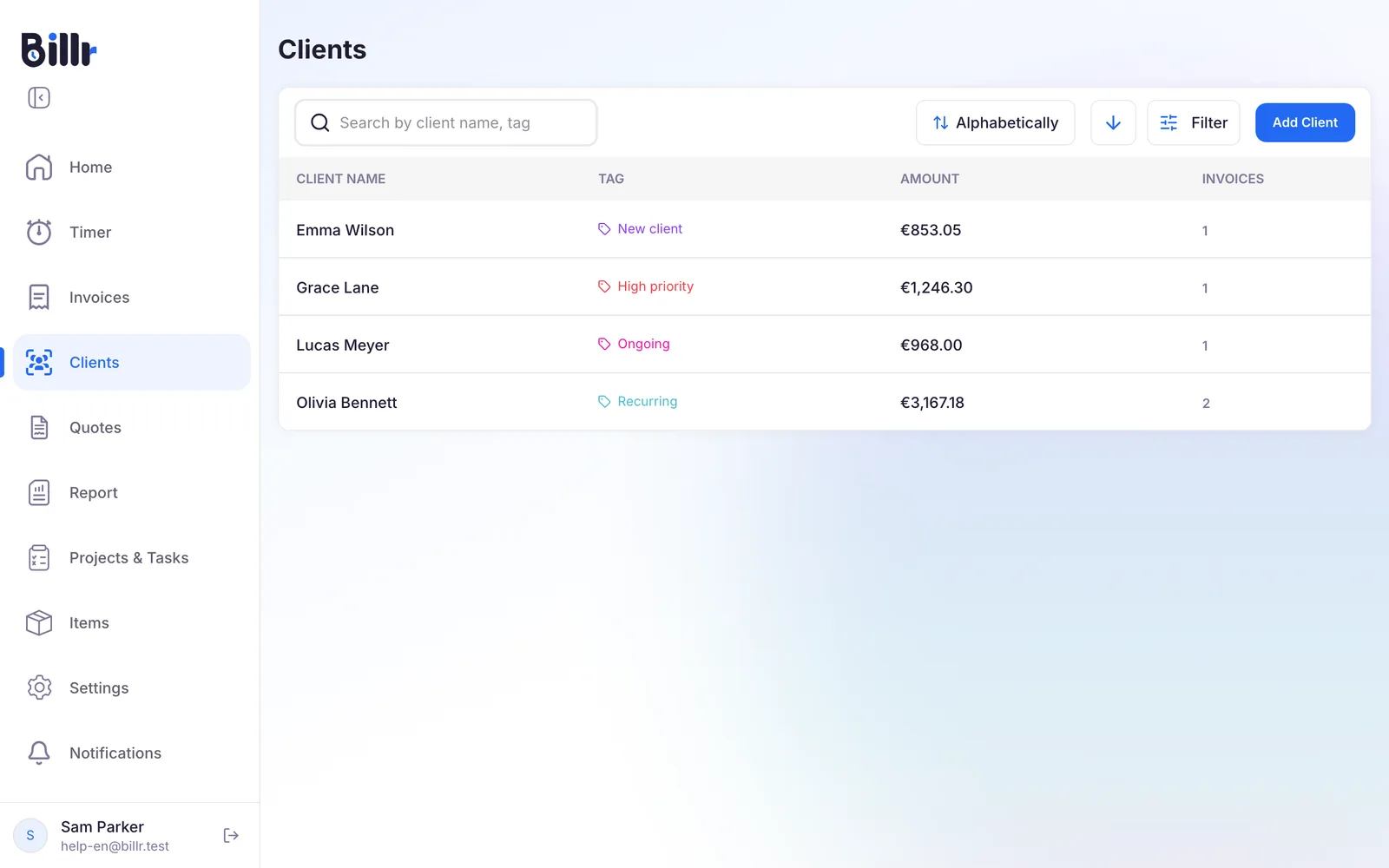This screenshot has height=868, width=1389.
Task: Click the Notifications bell icon
Action: coord(39,753)
